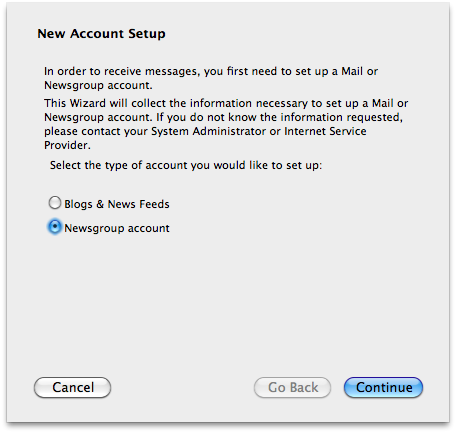
Task: Click the words 'System Administrator' in the description
Action: click(x=209, y=131)
